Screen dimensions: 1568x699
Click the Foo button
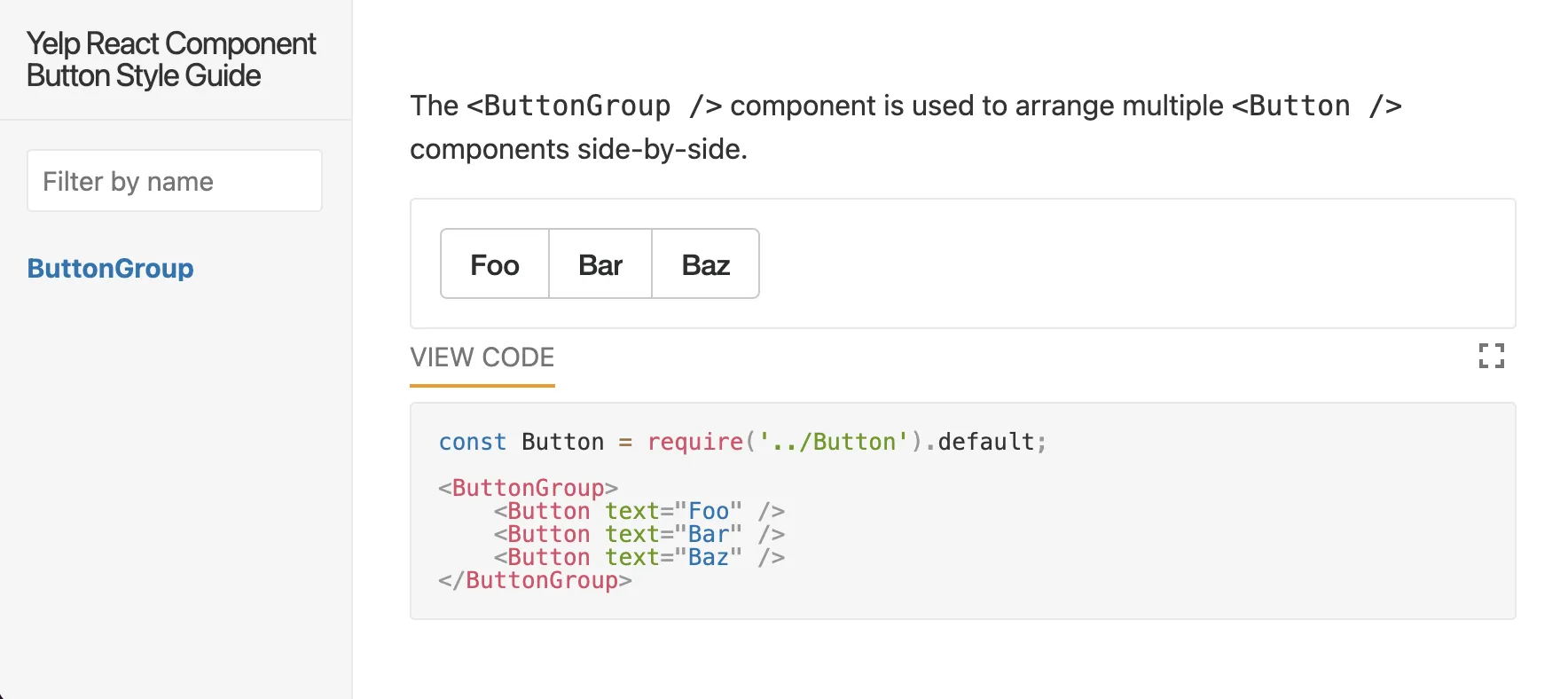tap(493, 263)
